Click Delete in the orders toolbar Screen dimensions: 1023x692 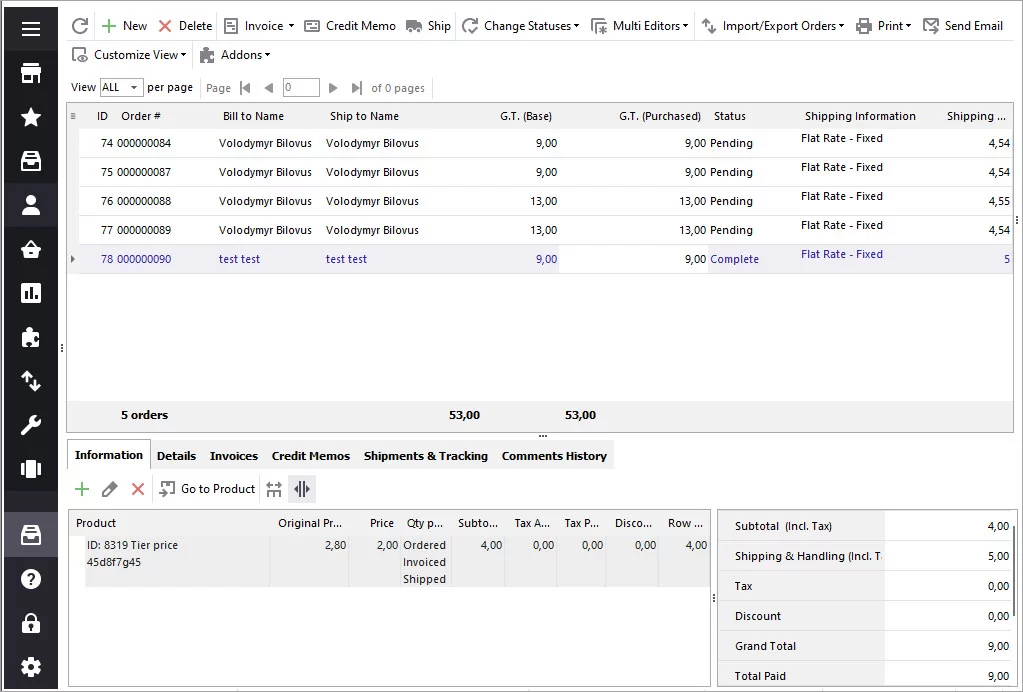coord(185,26)
